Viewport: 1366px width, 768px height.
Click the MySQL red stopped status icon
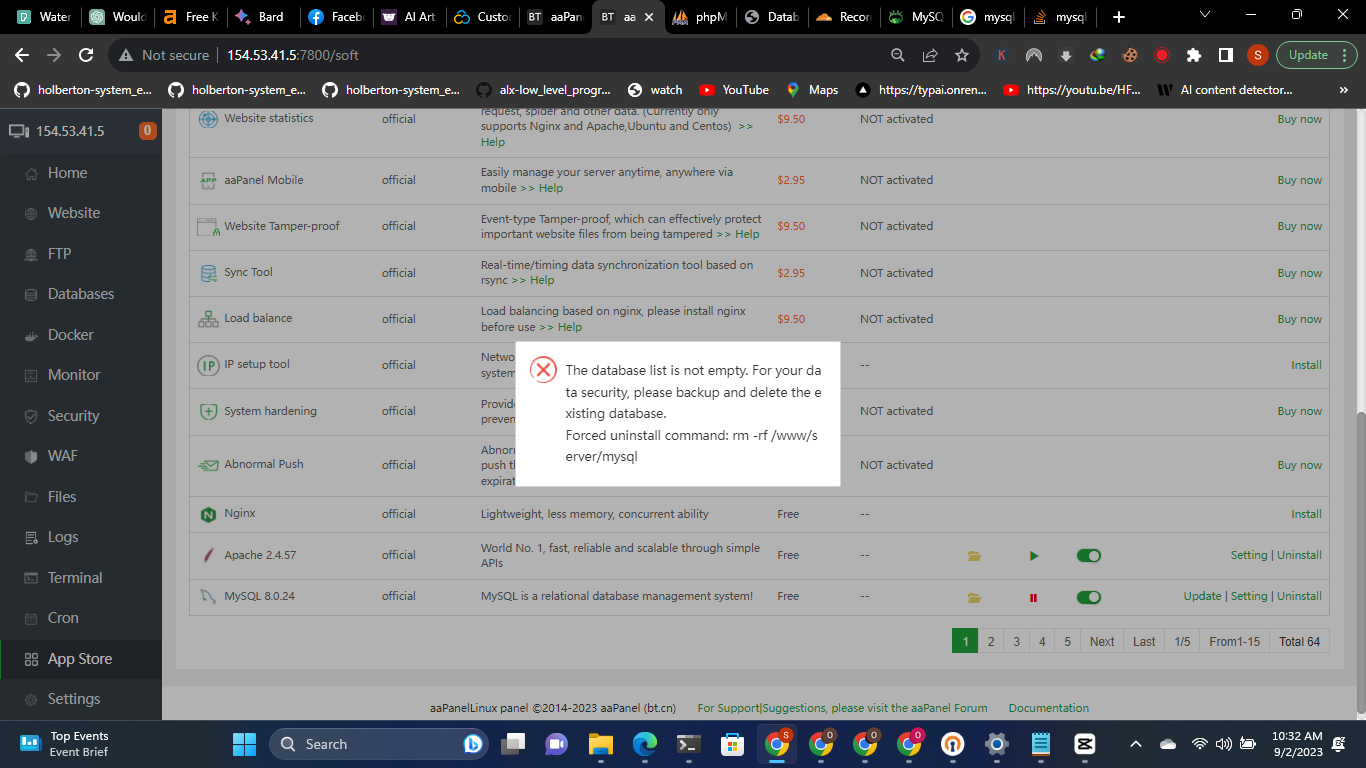pos(1033,597)
